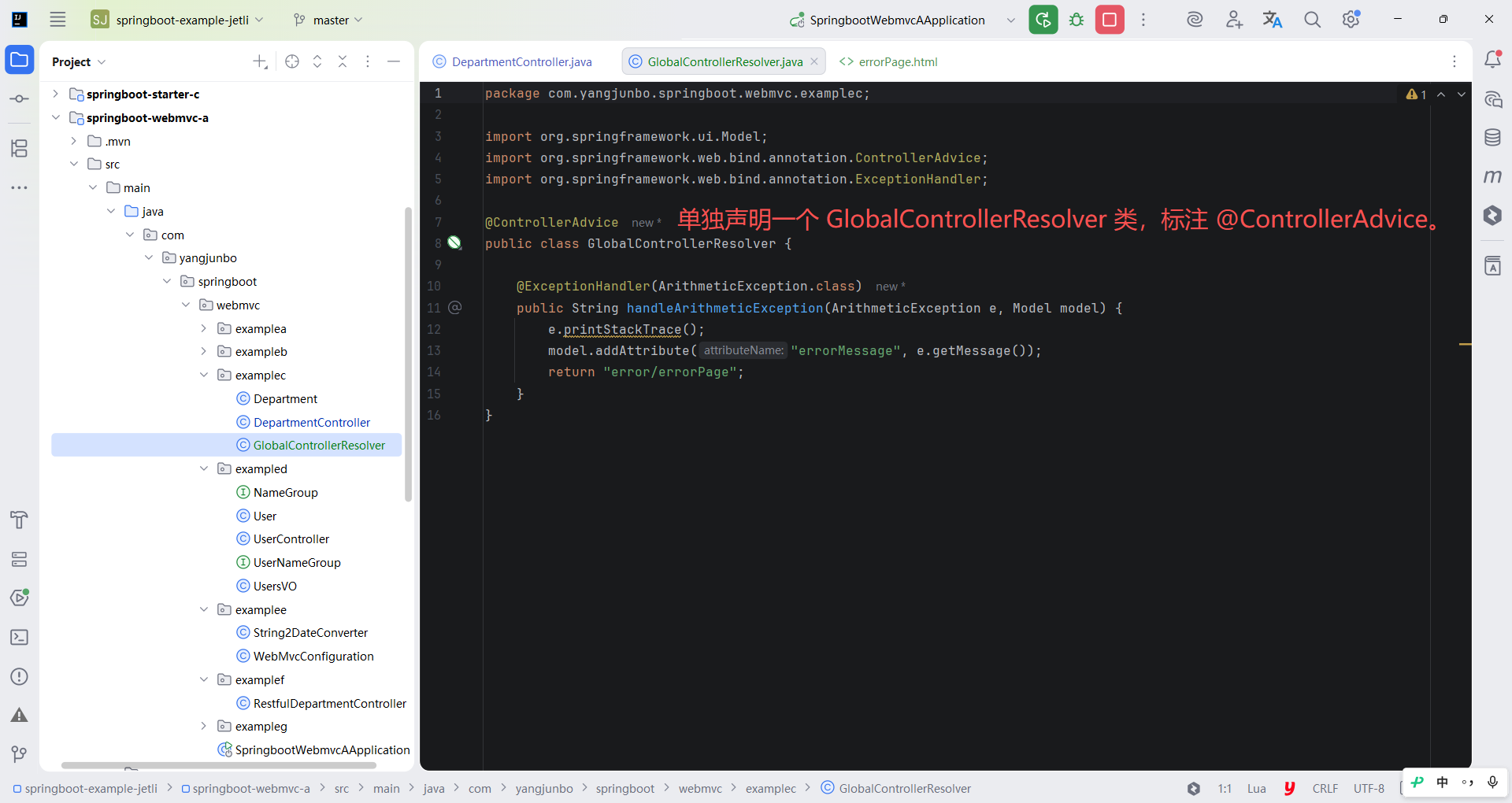The height and width of the screenshot is (803, 1512).
Task: Open the Maven tool window
Action: point(1492,176)
